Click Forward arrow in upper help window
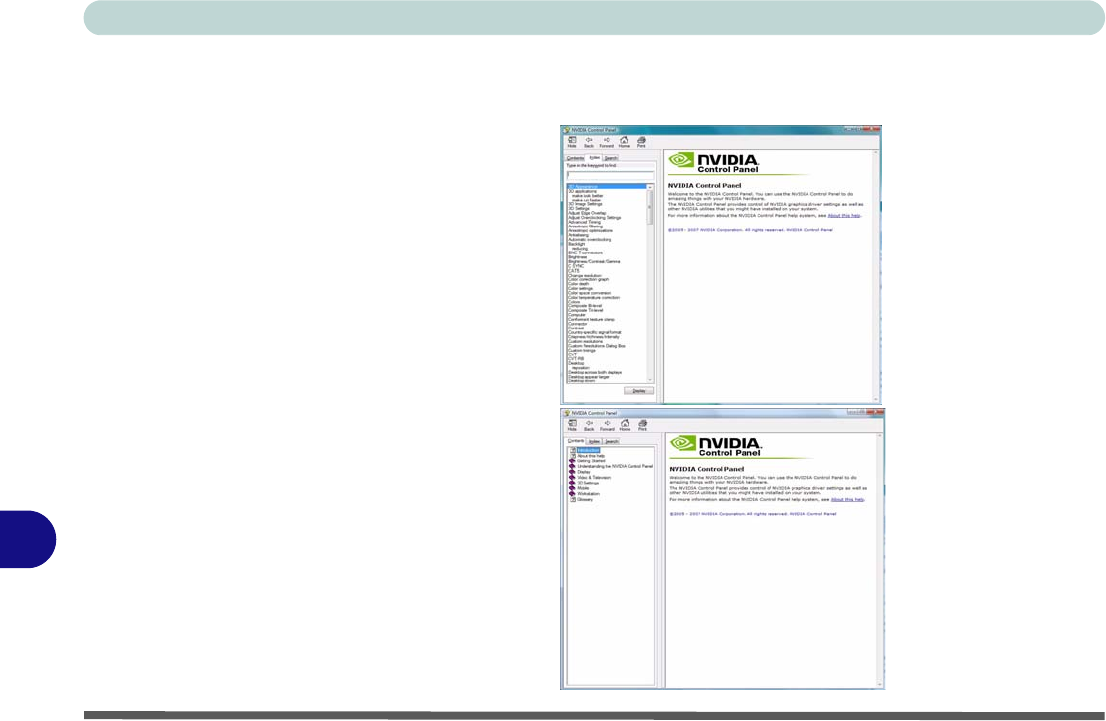The image size is (1106, 721). (607, 141)
